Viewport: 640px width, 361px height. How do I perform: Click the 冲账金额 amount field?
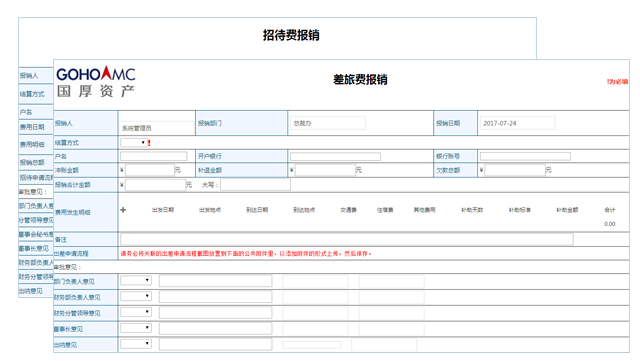pyautogui.click(x=150, y=170)
